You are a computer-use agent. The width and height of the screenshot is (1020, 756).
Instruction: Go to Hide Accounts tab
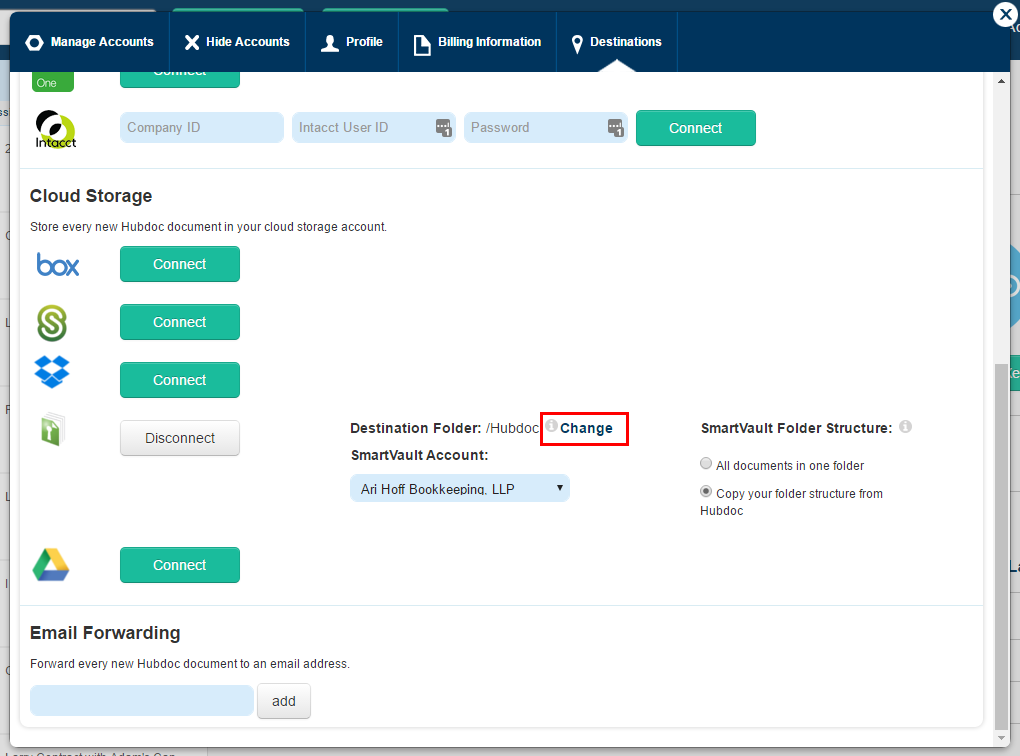tap(237, 42)
